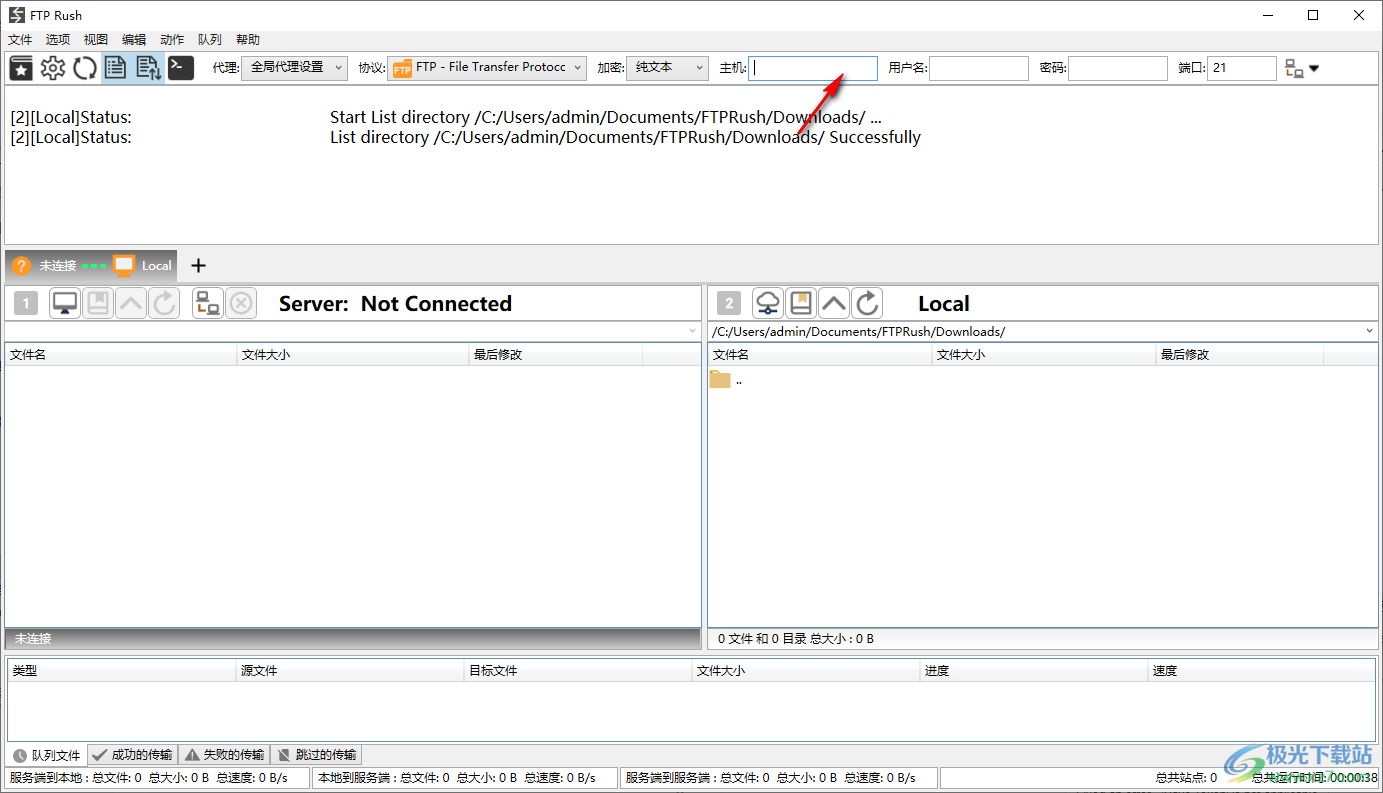Expand the server pane path dropdown
The height and width of the screenshot is (793, 1383).
693,331
